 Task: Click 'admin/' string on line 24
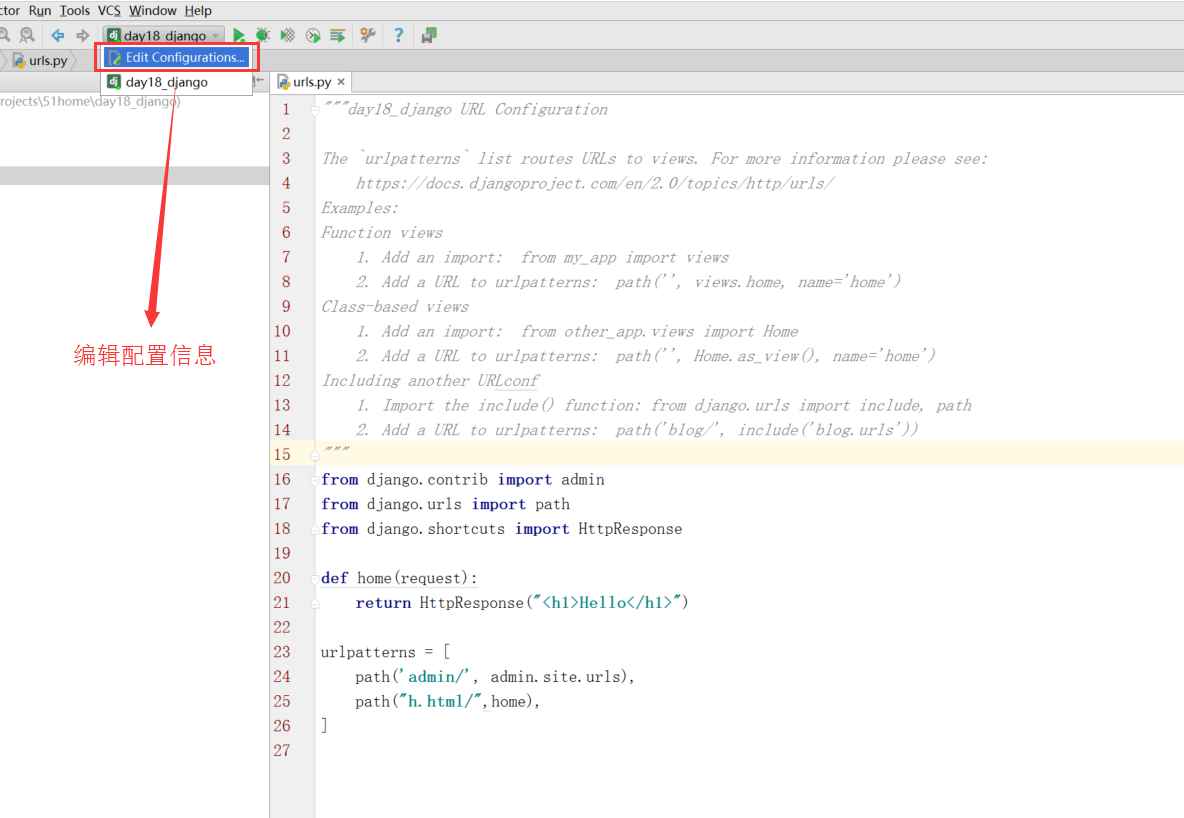point(438,677)
